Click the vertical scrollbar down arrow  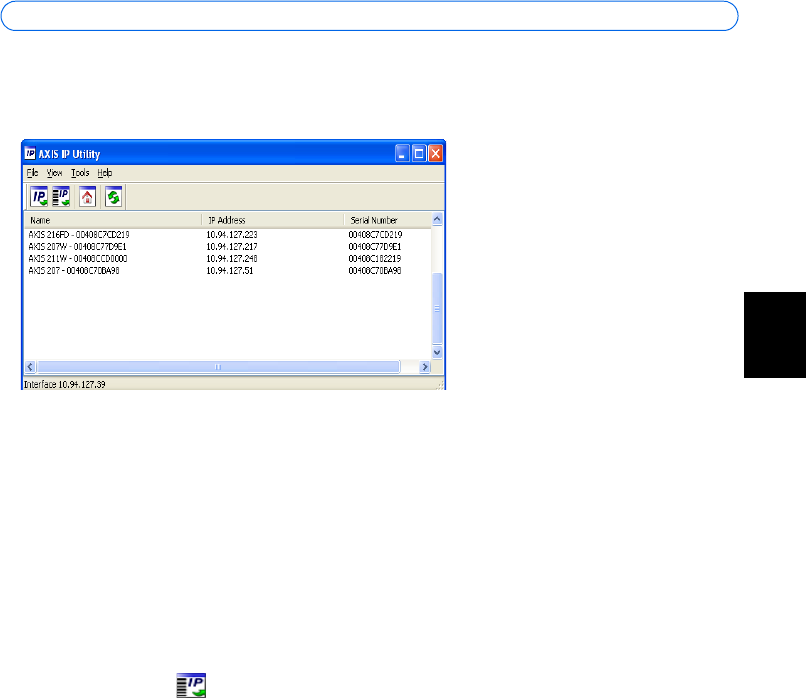pyautogui.click(x=437, y=352)
